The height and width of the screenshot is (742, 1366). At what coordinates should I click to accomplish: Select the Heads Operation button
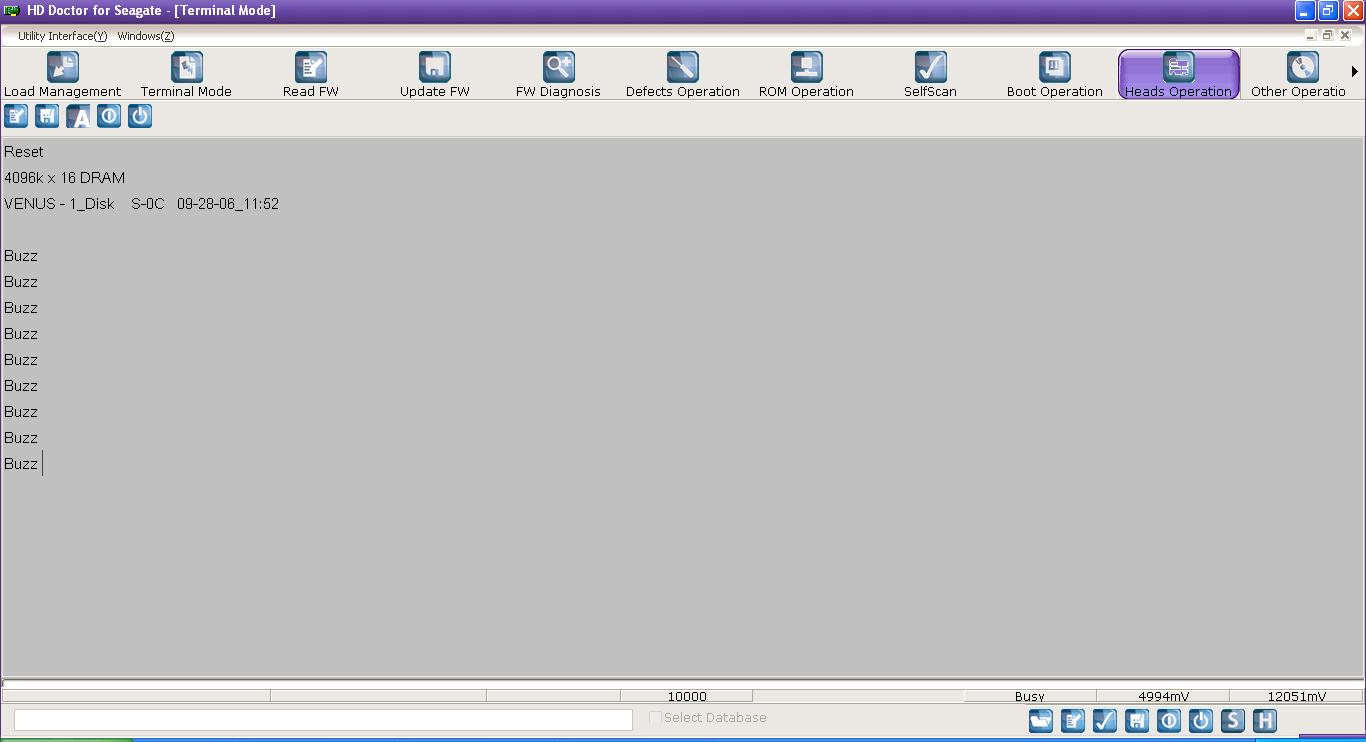coord(1178,75)
